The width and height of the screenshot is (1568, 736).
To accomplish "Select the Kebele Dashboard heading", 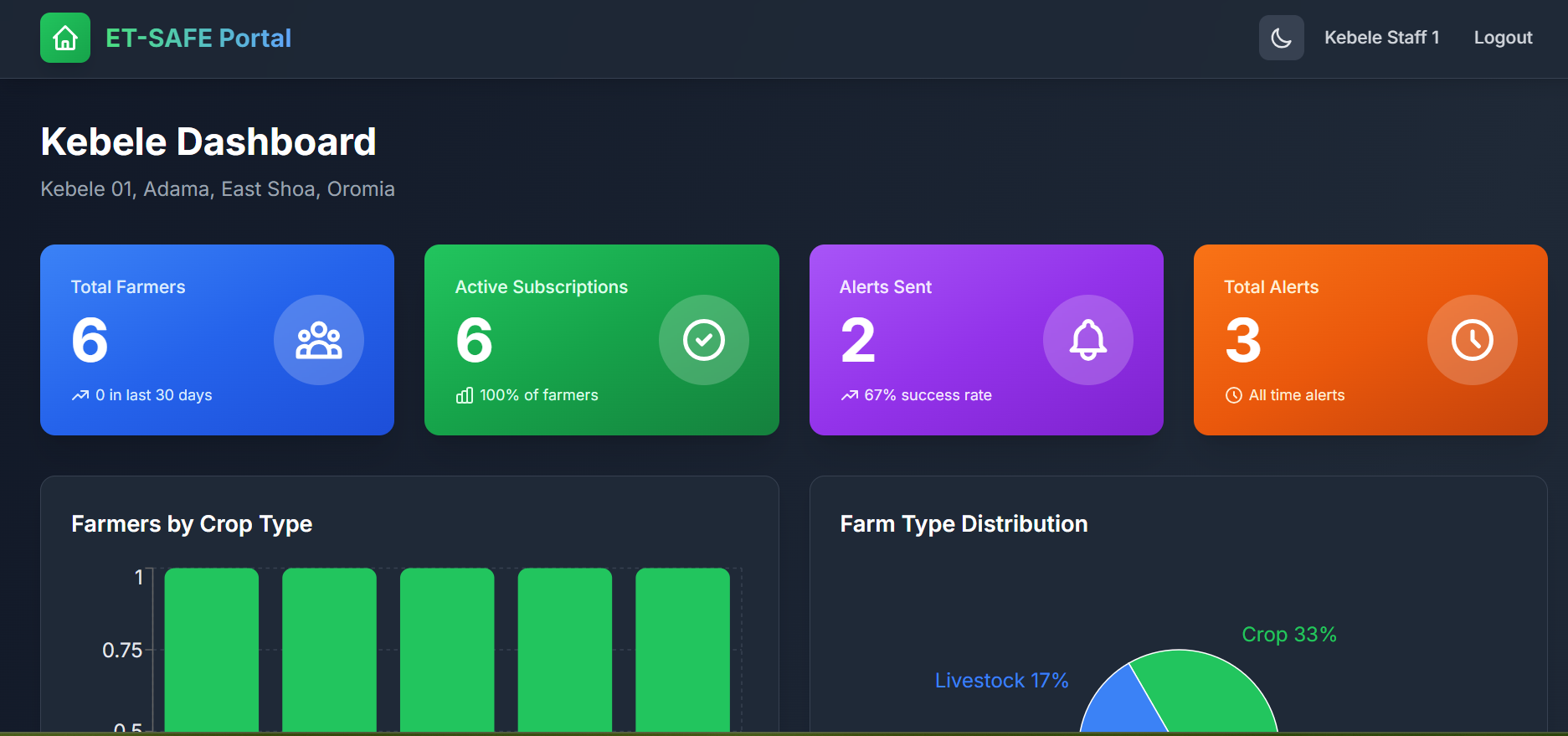I will pos(208,142).
